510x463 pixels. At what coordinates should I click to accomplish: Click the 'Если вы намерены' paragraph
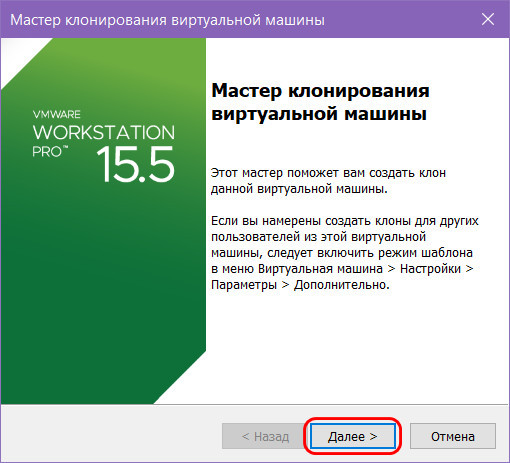[345, 253]
